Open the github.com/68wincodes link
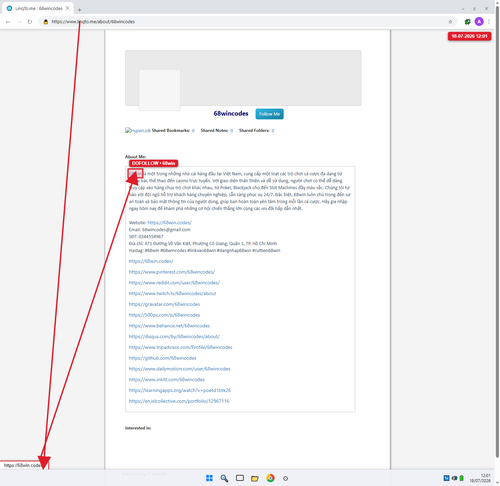 point(163,358)
